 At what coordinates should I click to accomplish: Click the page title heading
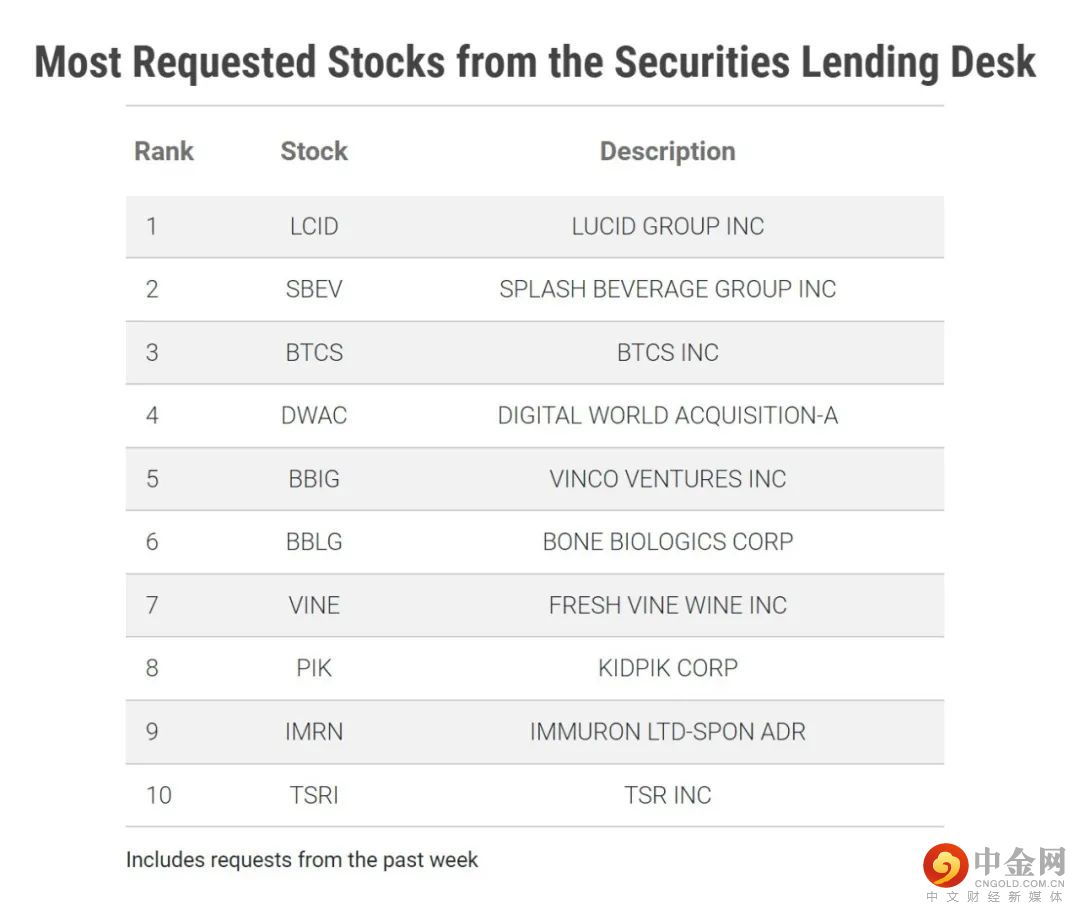pyautogui.click(x=535, y=62)
